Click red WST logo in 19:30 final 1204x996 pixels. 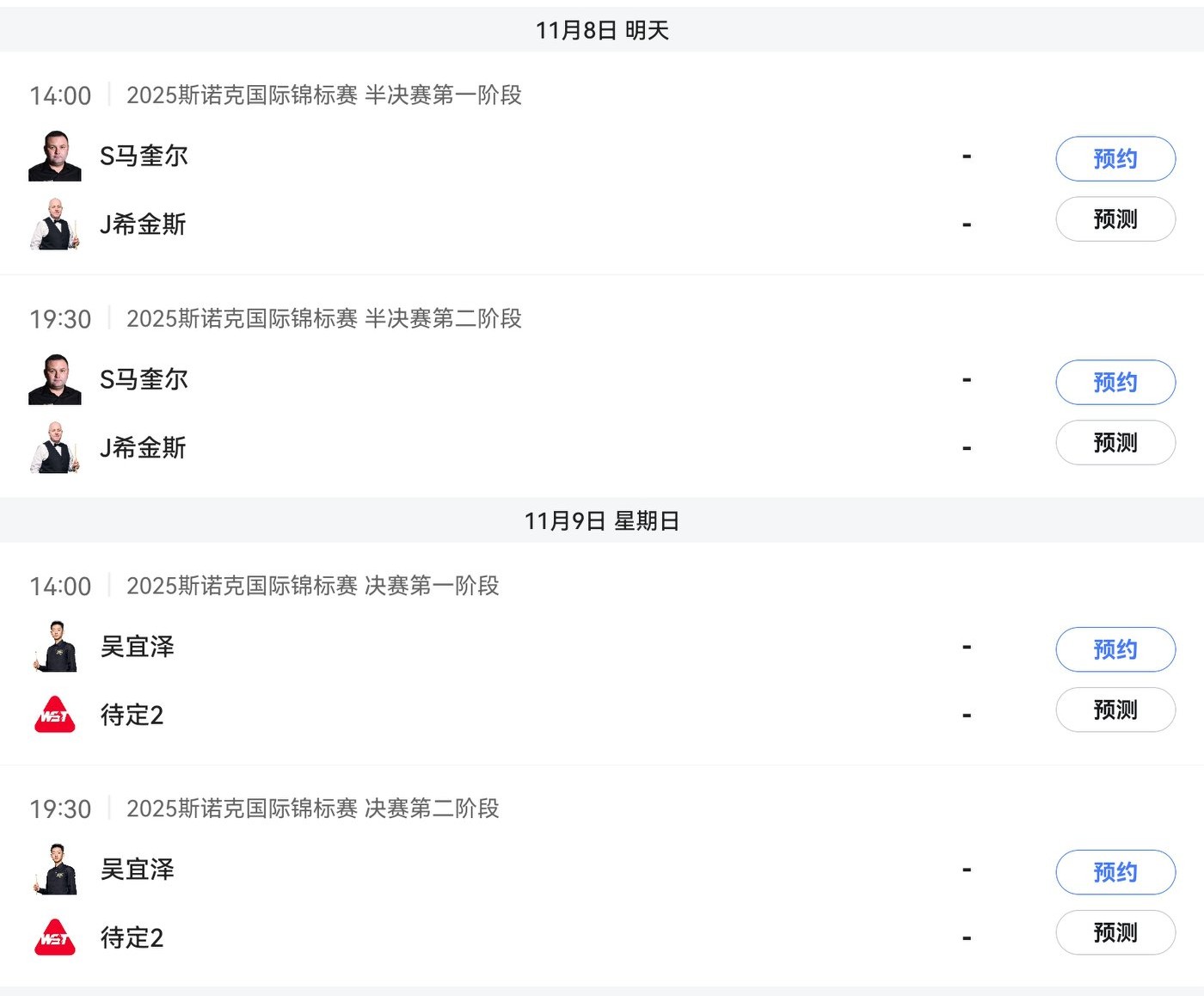(x=55, y=938)
